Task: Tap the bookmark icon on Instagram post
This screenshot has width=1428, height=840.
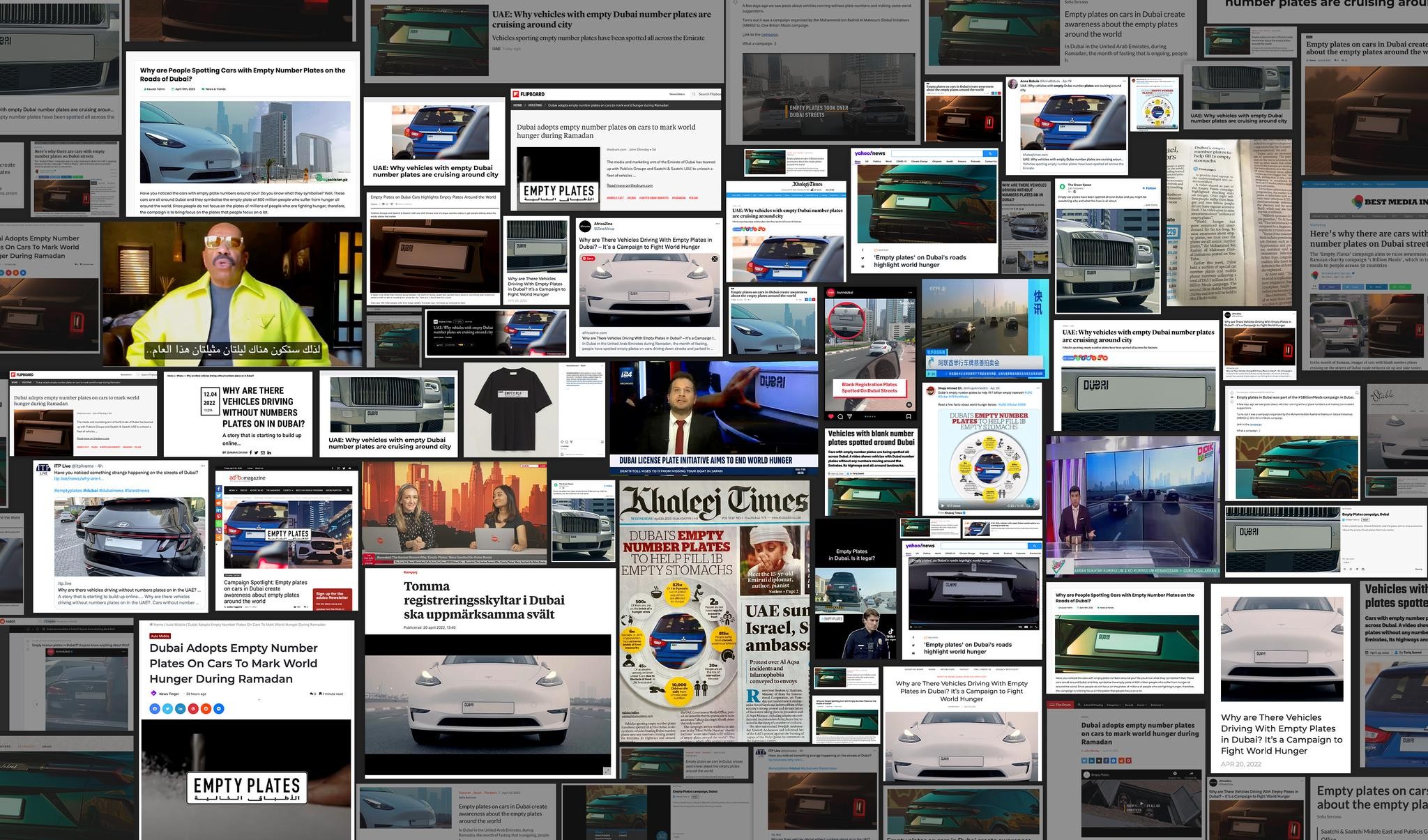Action: [x=908, y=416]
